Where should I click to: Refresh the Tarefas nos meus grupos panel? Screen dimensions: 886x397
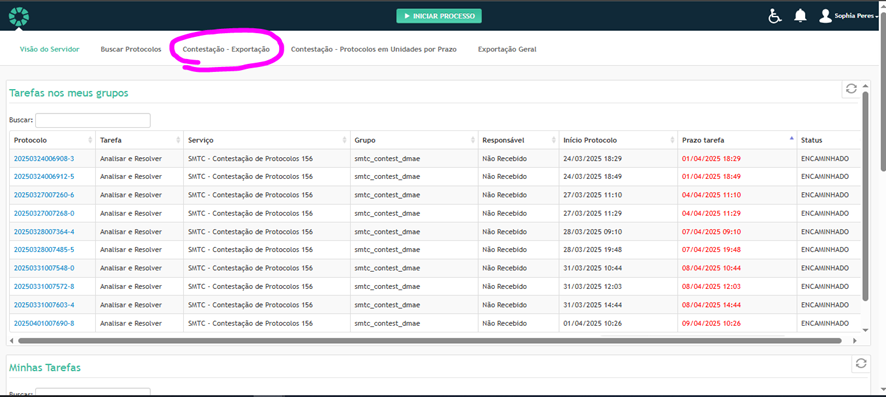point(851,89)
